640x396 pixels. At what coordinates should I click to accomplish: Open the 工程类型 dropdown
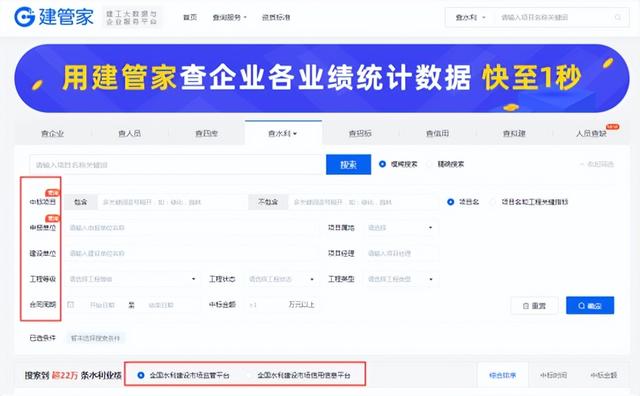tap(401, 279)
